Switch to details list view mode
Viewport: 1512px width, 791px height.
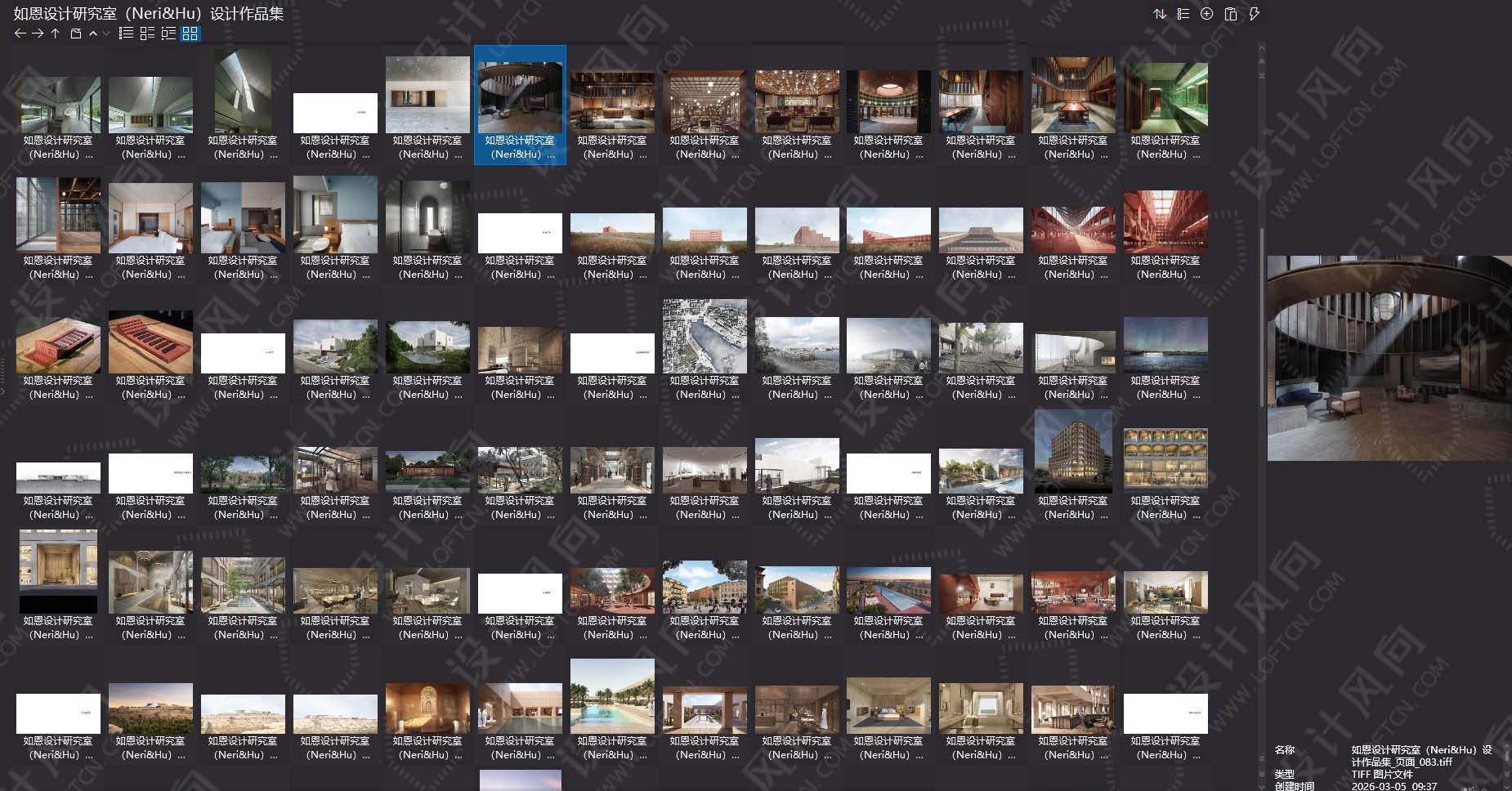(x=147, y=34)
